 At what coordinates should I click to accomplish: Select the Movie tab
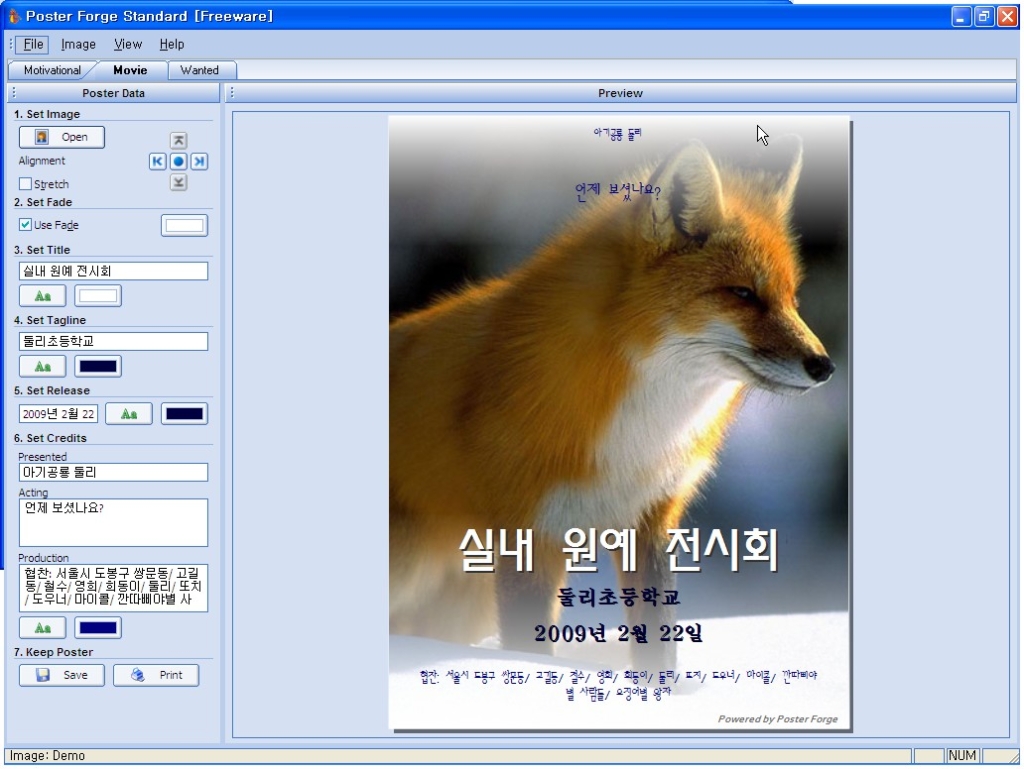click(x=130, y=71)
